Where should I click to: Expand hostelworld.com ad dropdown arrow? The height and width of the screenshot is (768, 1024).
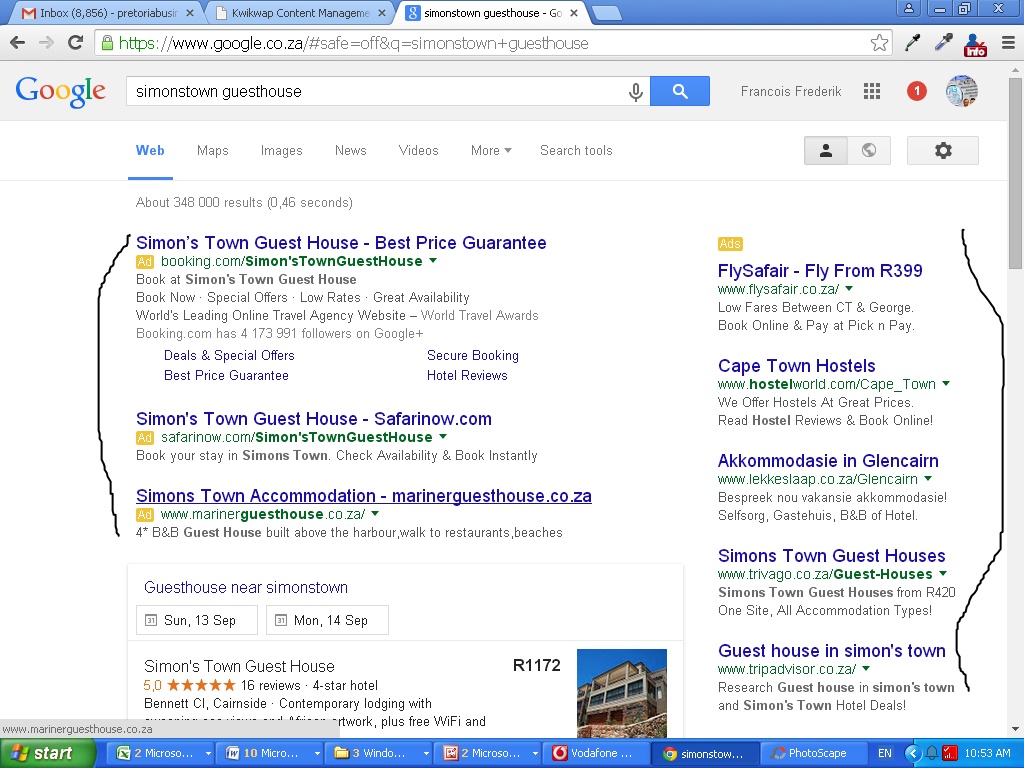point(946,383)
